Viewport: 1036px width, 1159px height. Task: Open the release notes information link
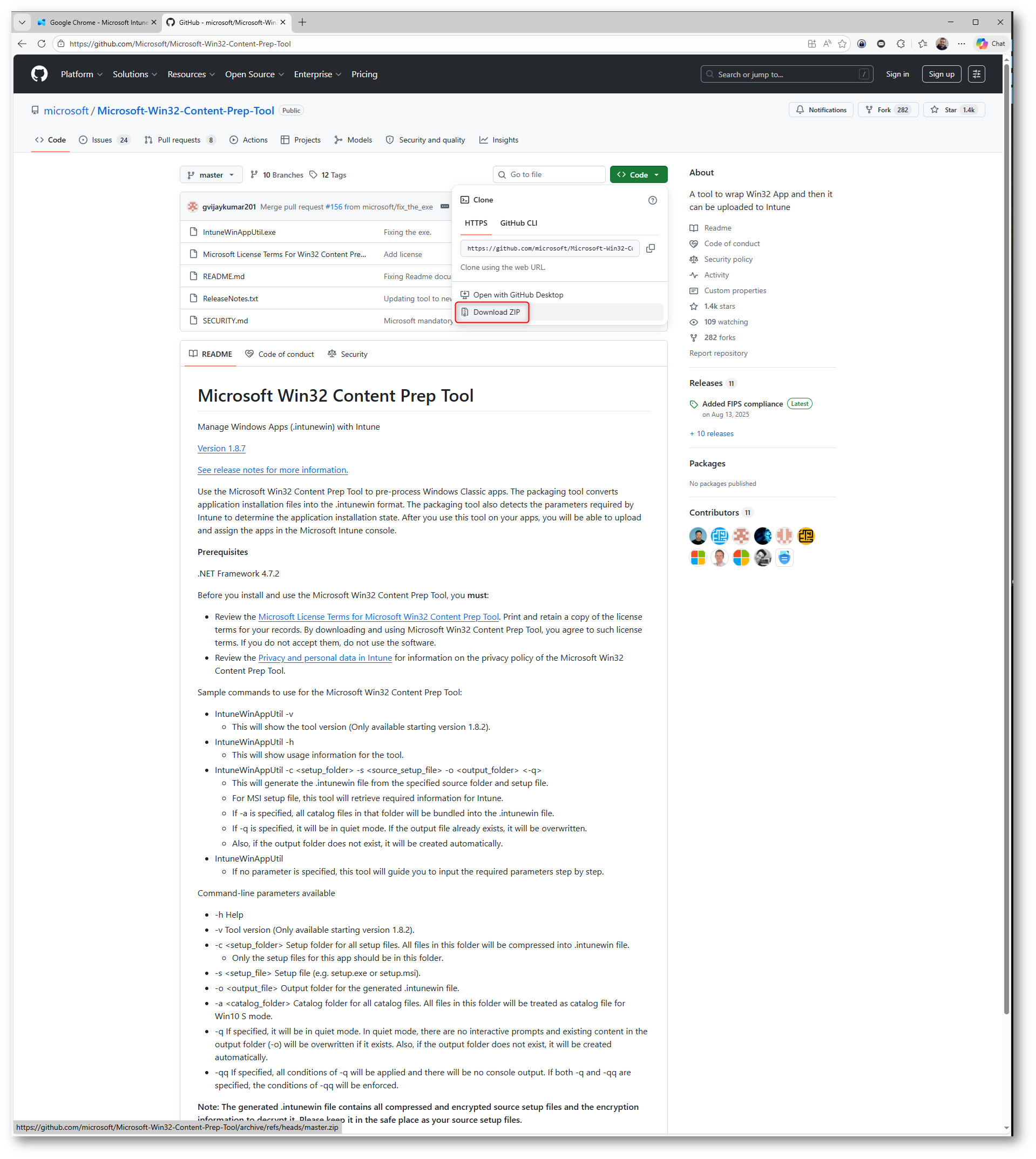[x=273, y=470]
